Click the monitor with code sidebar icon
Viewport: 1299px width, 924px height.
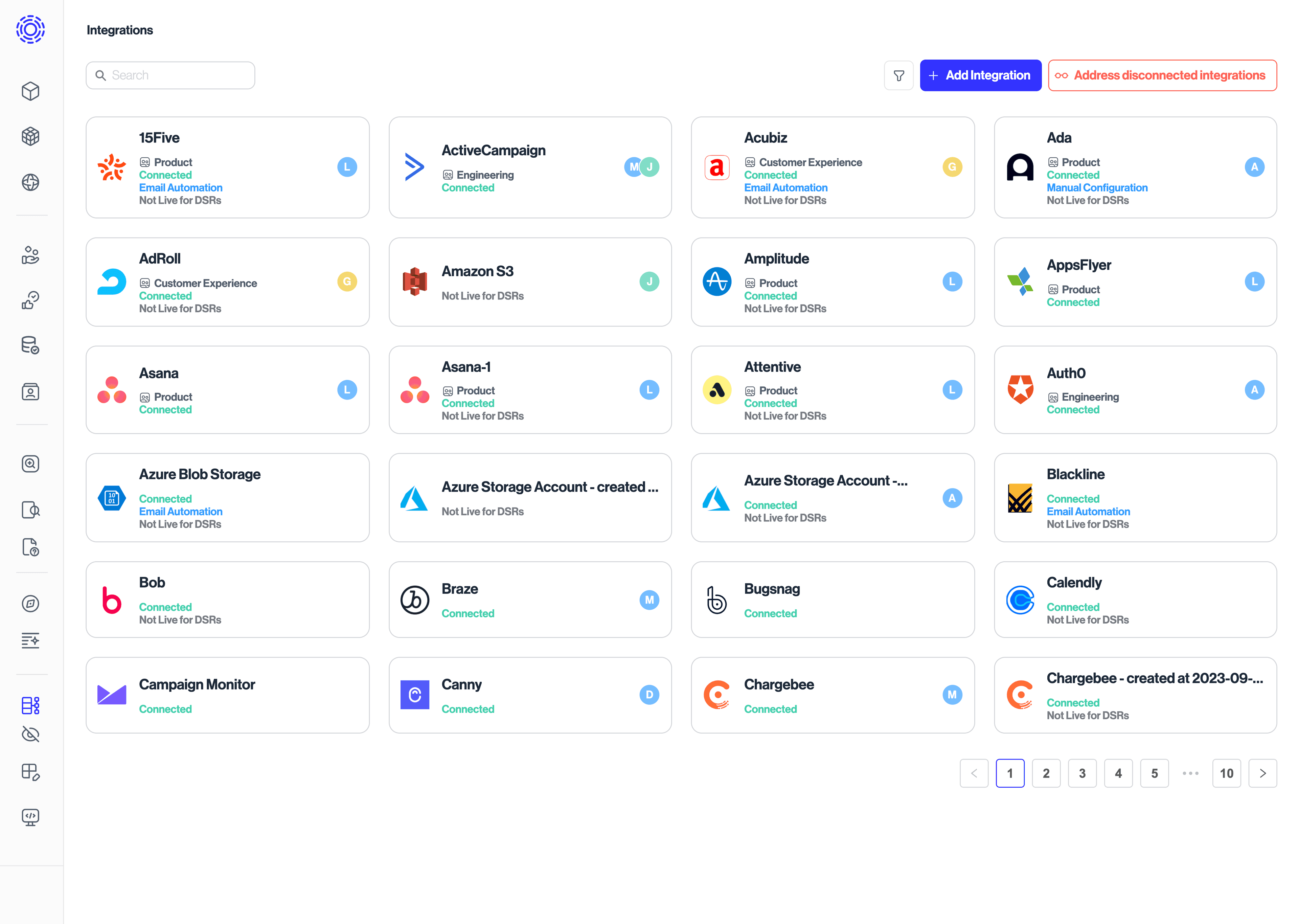(x=31, y=817)
